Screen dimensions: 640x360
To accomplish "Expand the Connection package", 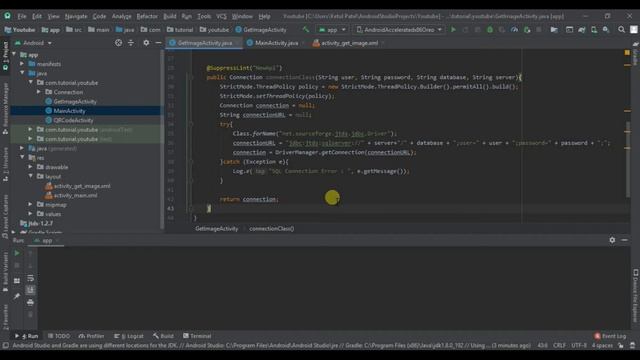I will [x=39, y=92].
